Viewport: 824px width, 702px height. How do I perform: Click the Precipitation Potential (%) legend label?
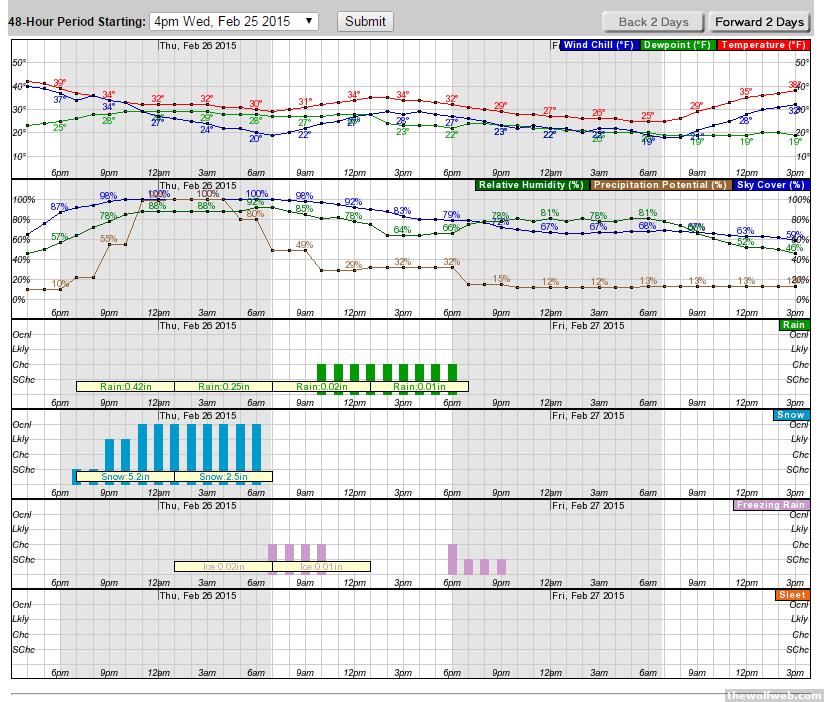[x=661, y=185]
